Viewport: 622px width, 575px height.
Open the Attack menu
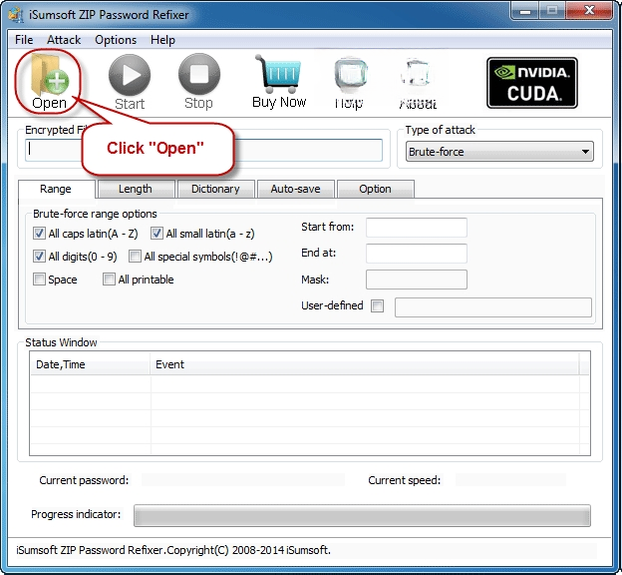click(64, 40)
